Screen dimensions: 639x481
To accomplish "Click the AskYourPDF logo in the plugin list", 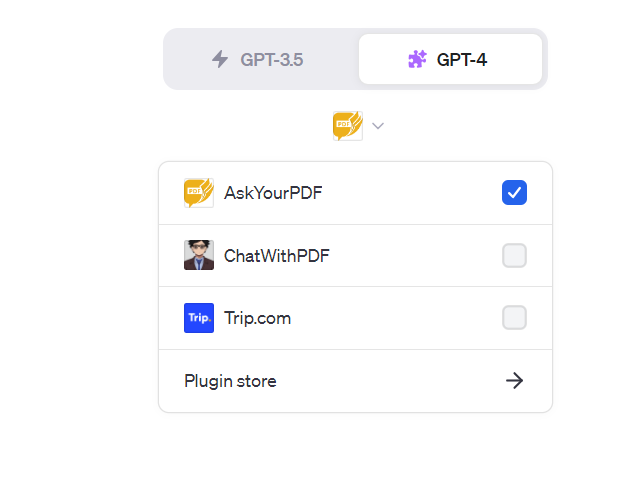I will tap(199, 193).
